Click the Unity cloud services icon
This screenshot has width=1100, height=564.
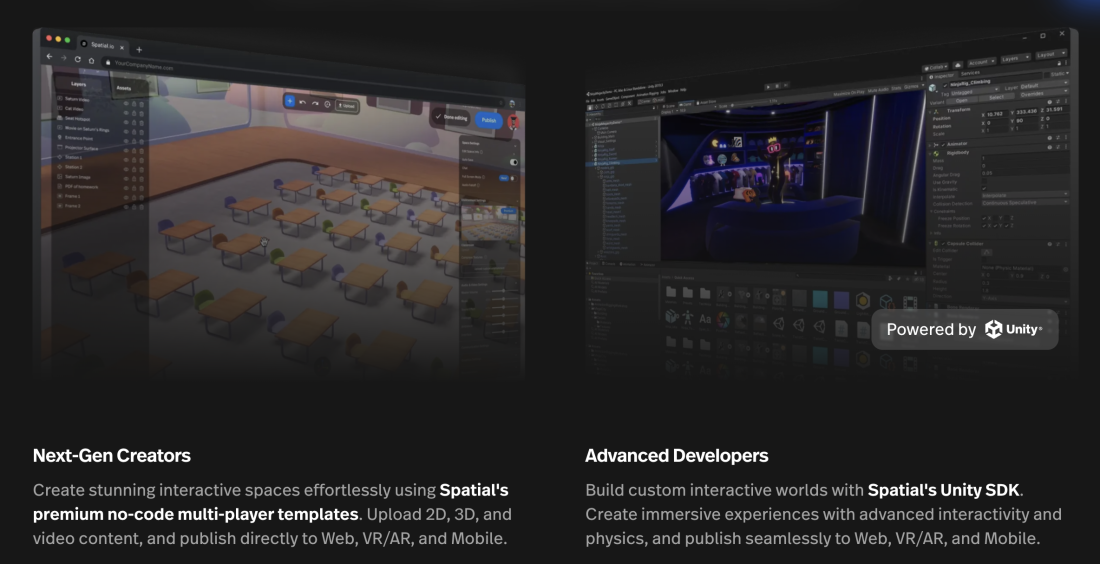(958, 66)
